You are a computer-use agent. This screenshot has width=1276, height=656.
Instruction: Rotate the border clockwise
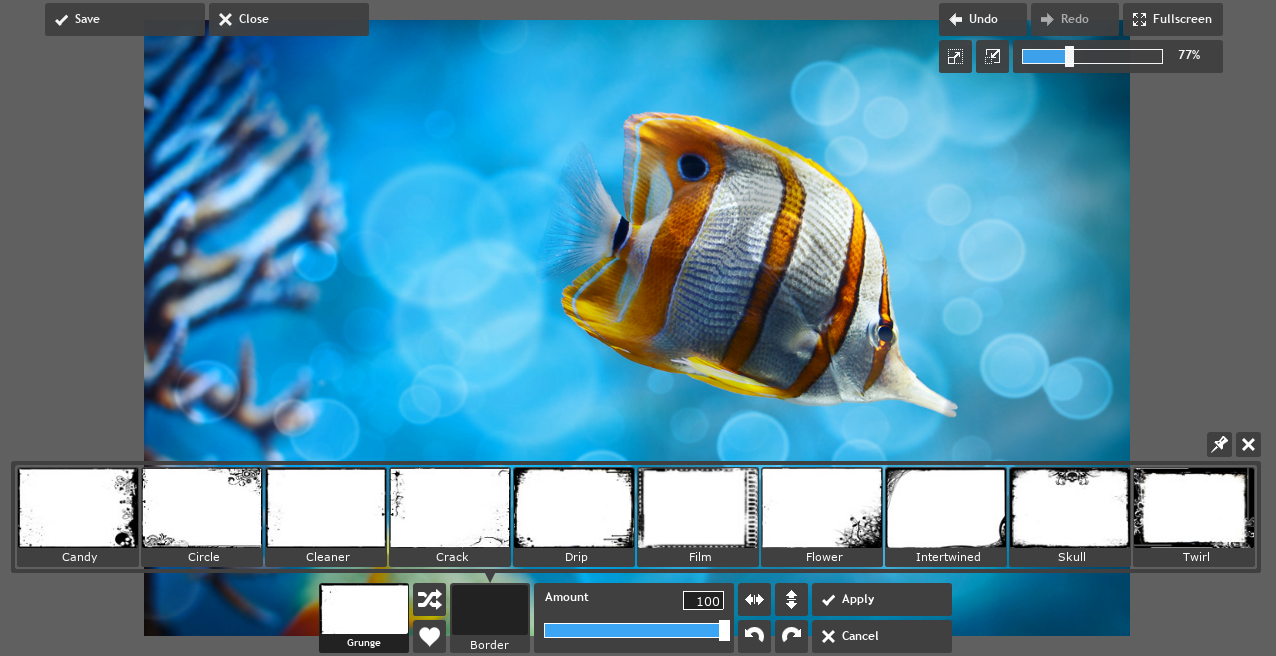[791, 636]
